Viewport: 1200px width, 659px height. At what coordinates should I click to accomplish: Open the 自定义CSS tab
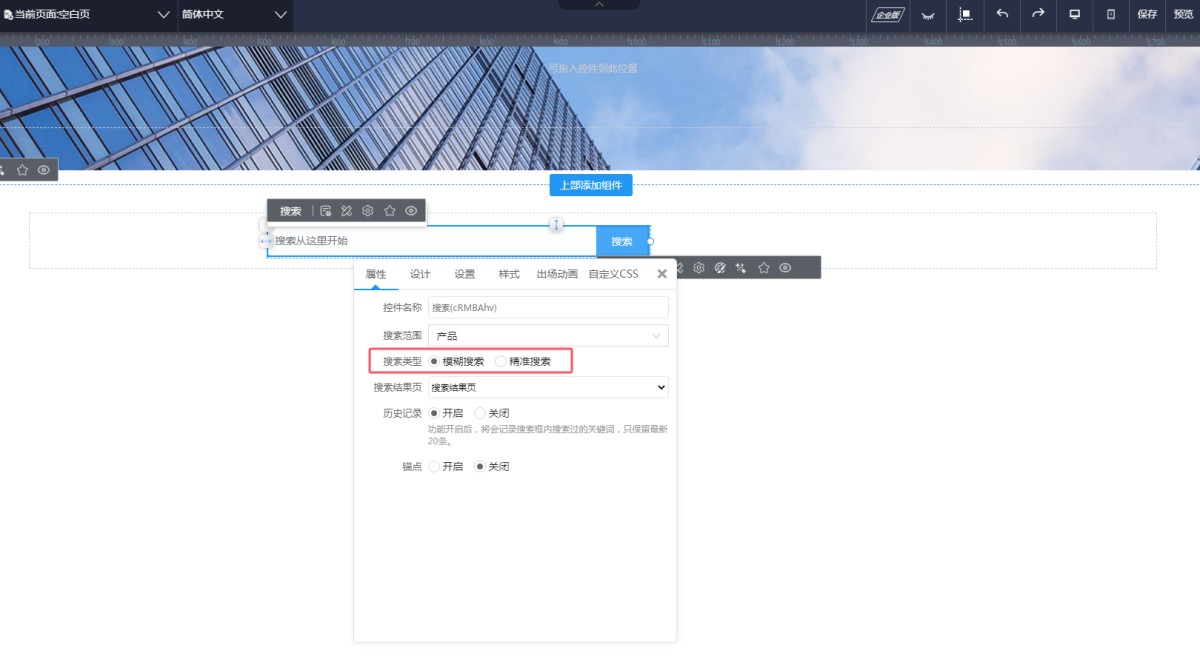pos(613,274)
